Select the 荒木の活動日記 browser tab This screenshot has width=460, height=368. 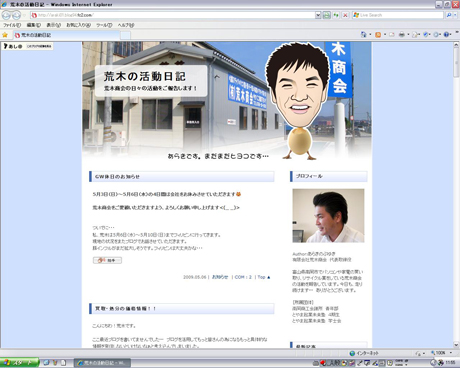[x=66, y=35]
